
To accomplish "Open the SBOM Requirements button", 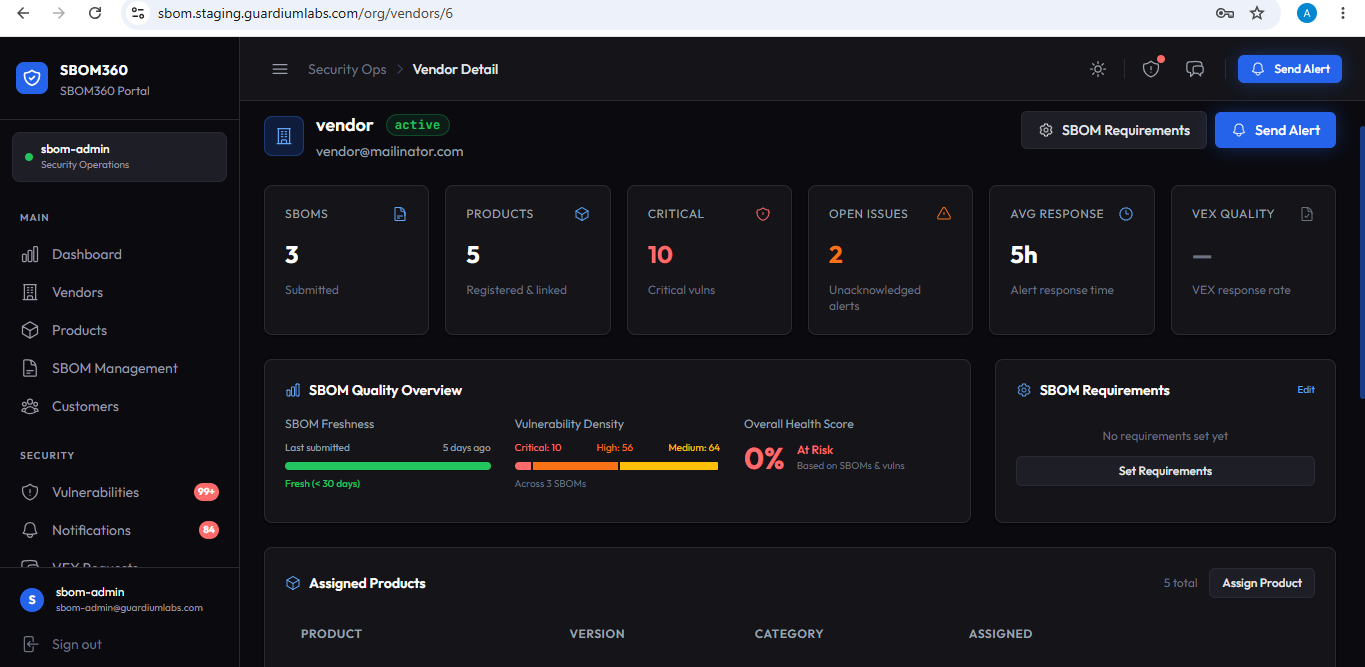I will 1114,130.
